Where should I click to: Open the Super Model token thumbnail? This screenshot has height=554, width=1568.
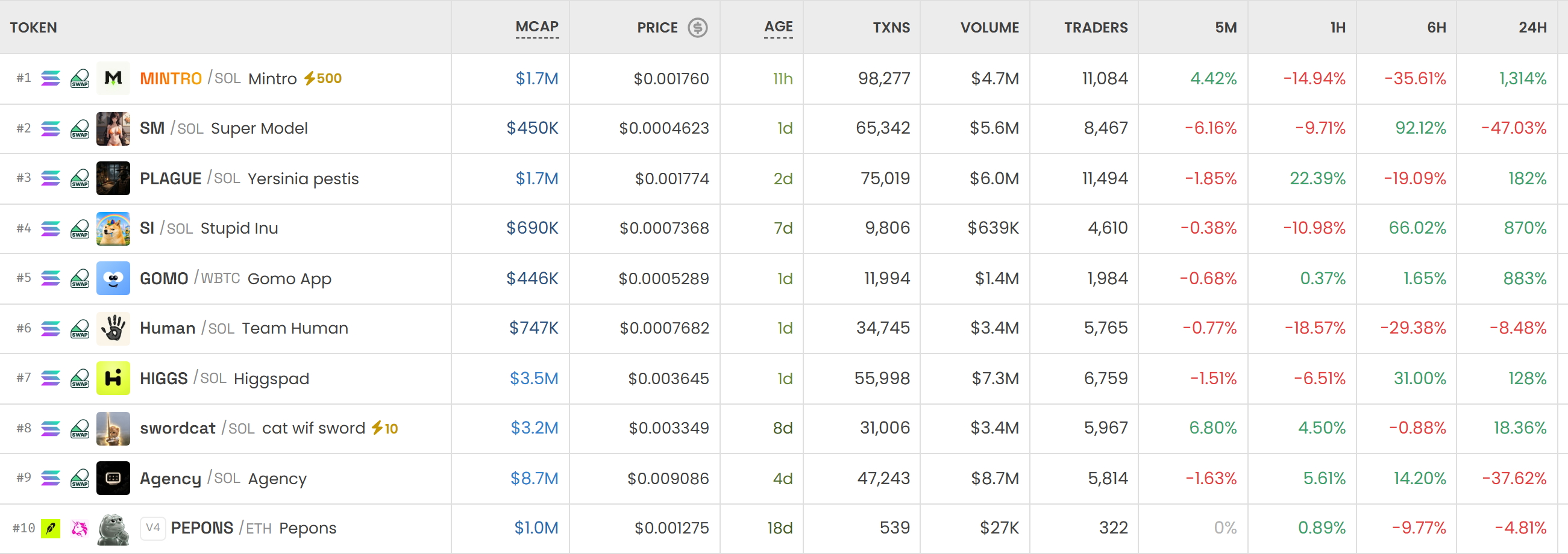113,128
